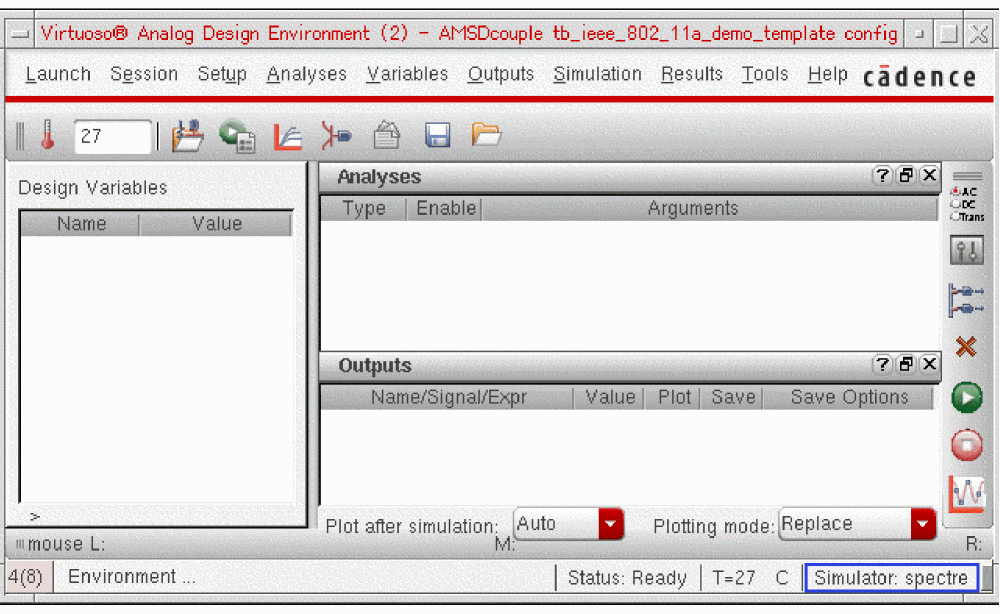Click the Outputs Name/Signal/Expr column header
Viewport: 1000px width, 614px height.
tap(448, 397)
